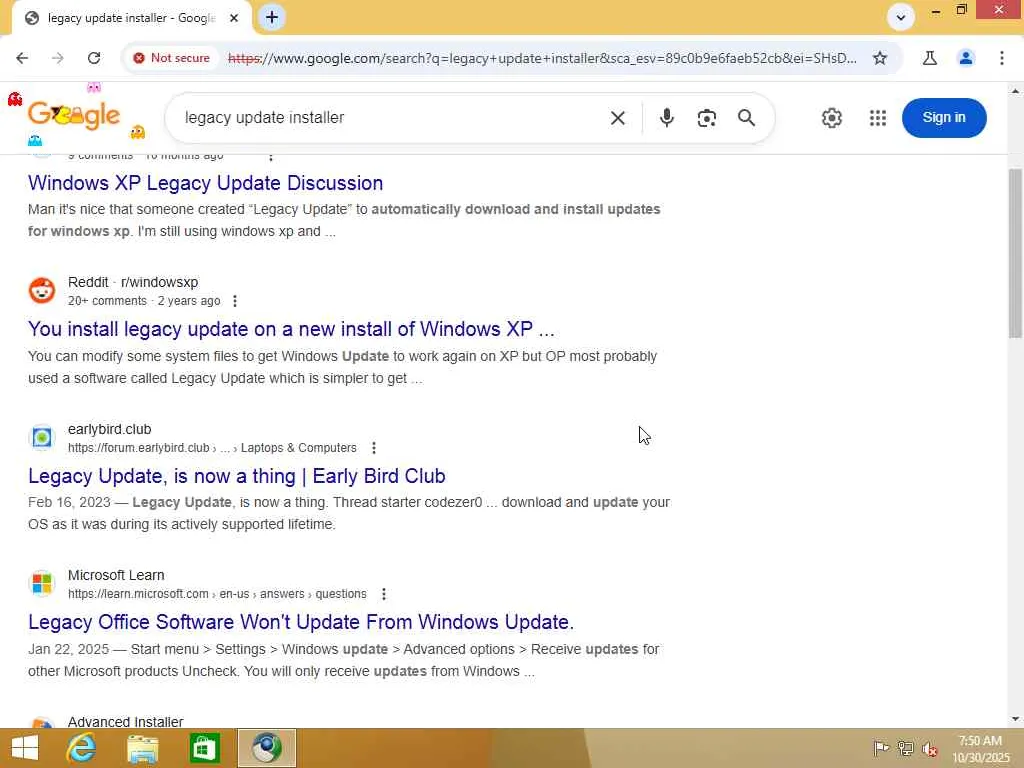Open File Explorer from taskbar
Viewport: 1024px width, 768px height.
[142, 748]
